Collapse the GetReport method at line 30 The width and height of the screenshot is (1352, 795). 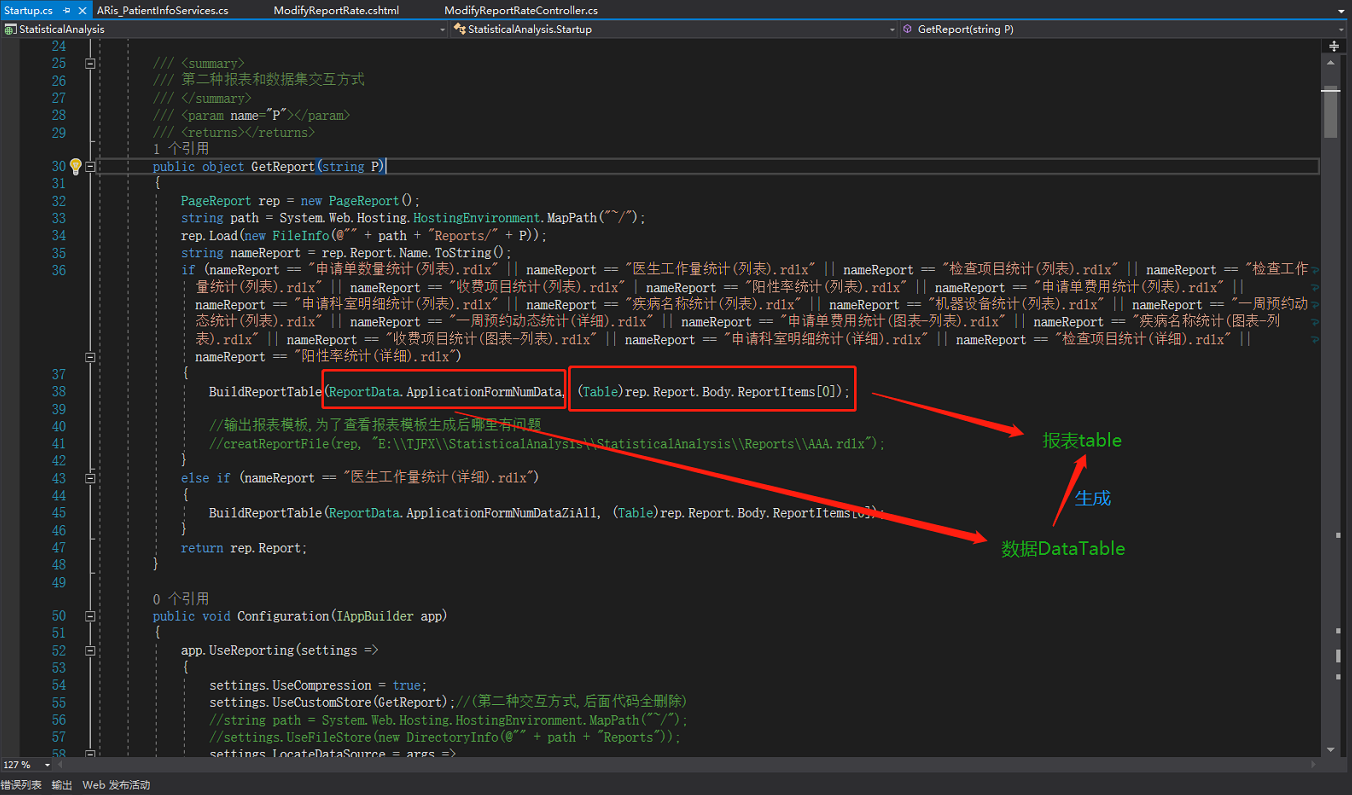pyautogui.click(x=90, y=167)
